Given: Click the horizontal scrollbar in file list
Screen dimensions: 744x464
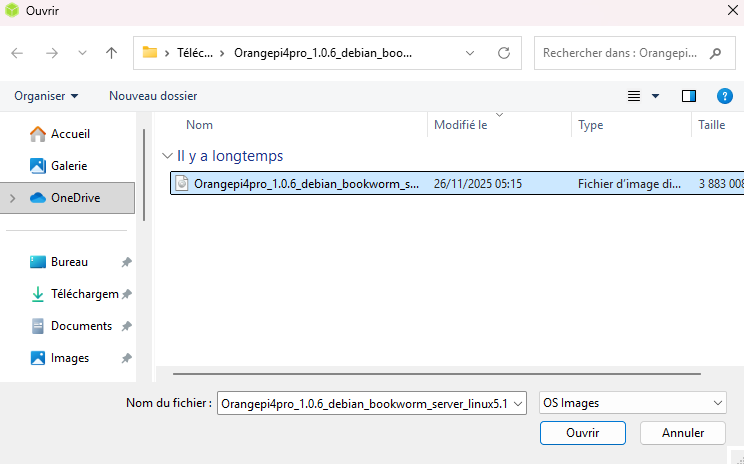Looking at the screenshot, I should coord(400,374).
